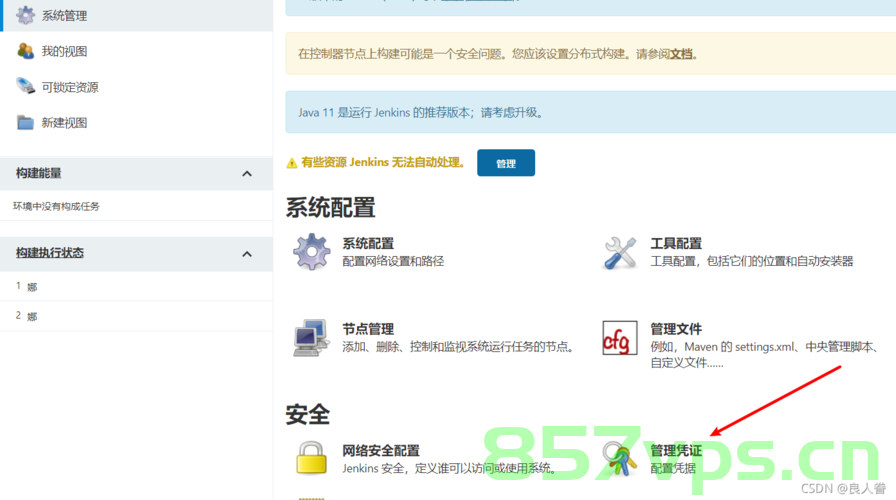Open 系统管理 in the sidebar

click(x=64, y=16)
